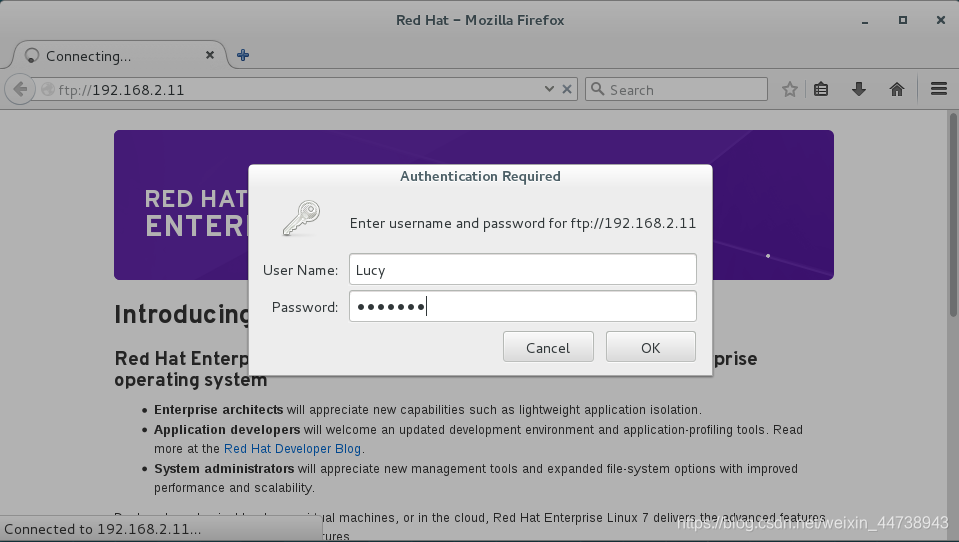Maximize the Firefox window
The image size is (959, 542).
(x=903, y=20)
